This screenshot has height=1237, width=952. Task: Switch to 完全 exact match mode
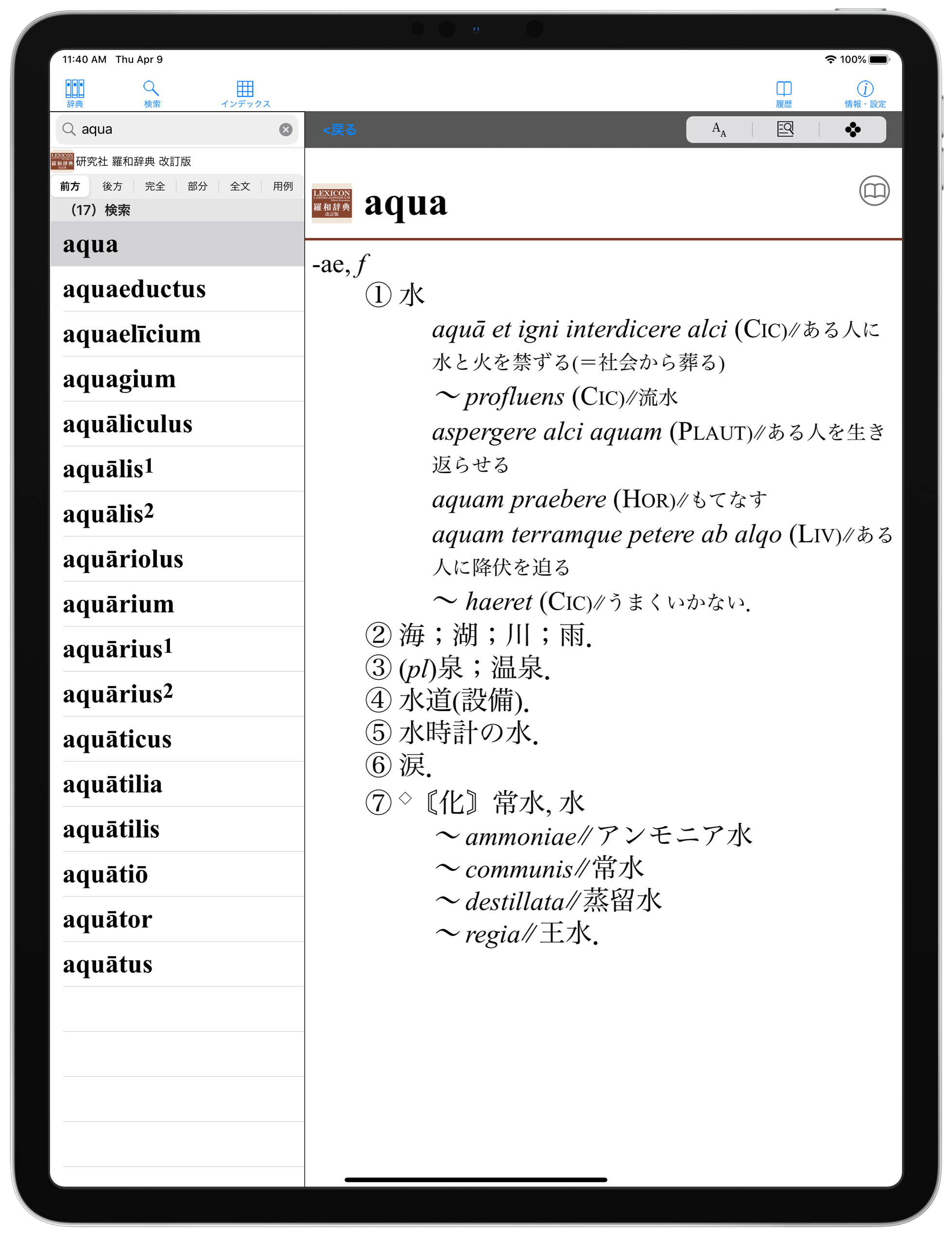[154, 186]
